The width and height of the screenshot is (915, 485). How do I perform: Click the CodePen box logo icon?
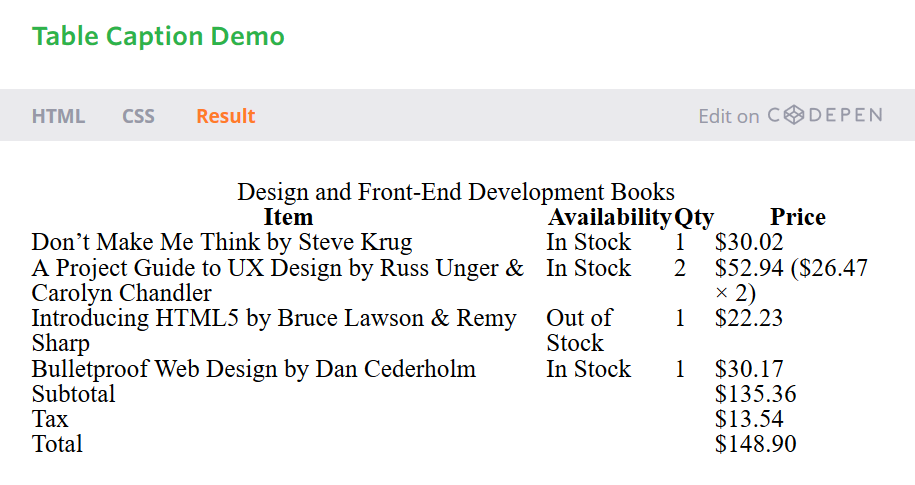(793, 115)
